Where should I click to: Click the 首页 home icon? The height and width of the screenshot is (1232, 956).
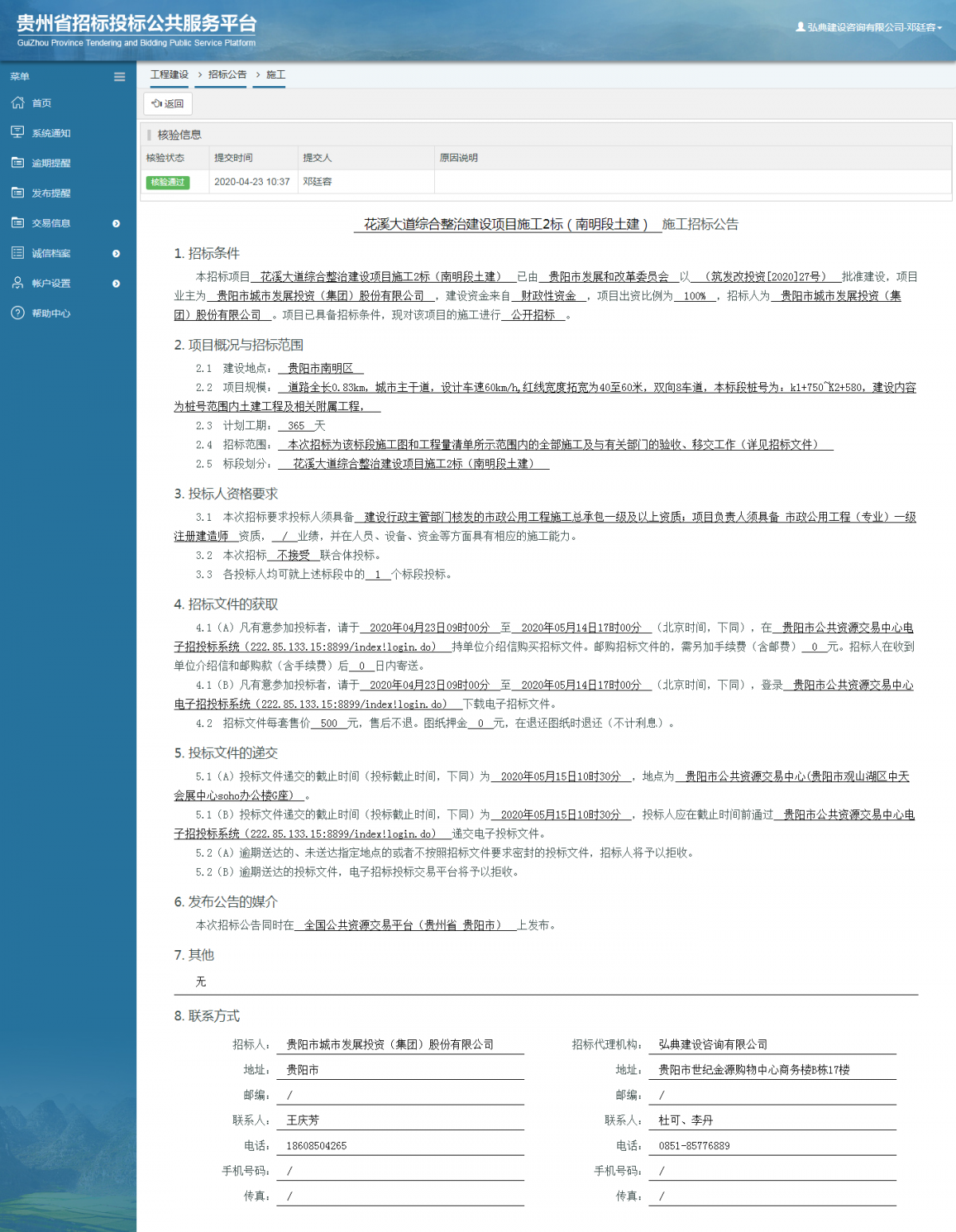coord(18,103)
